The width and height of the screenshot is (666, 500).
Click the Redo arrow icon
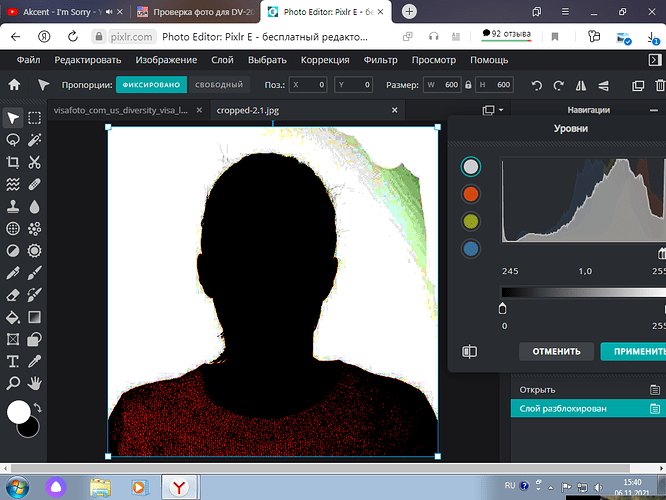(x=559, y=85)
